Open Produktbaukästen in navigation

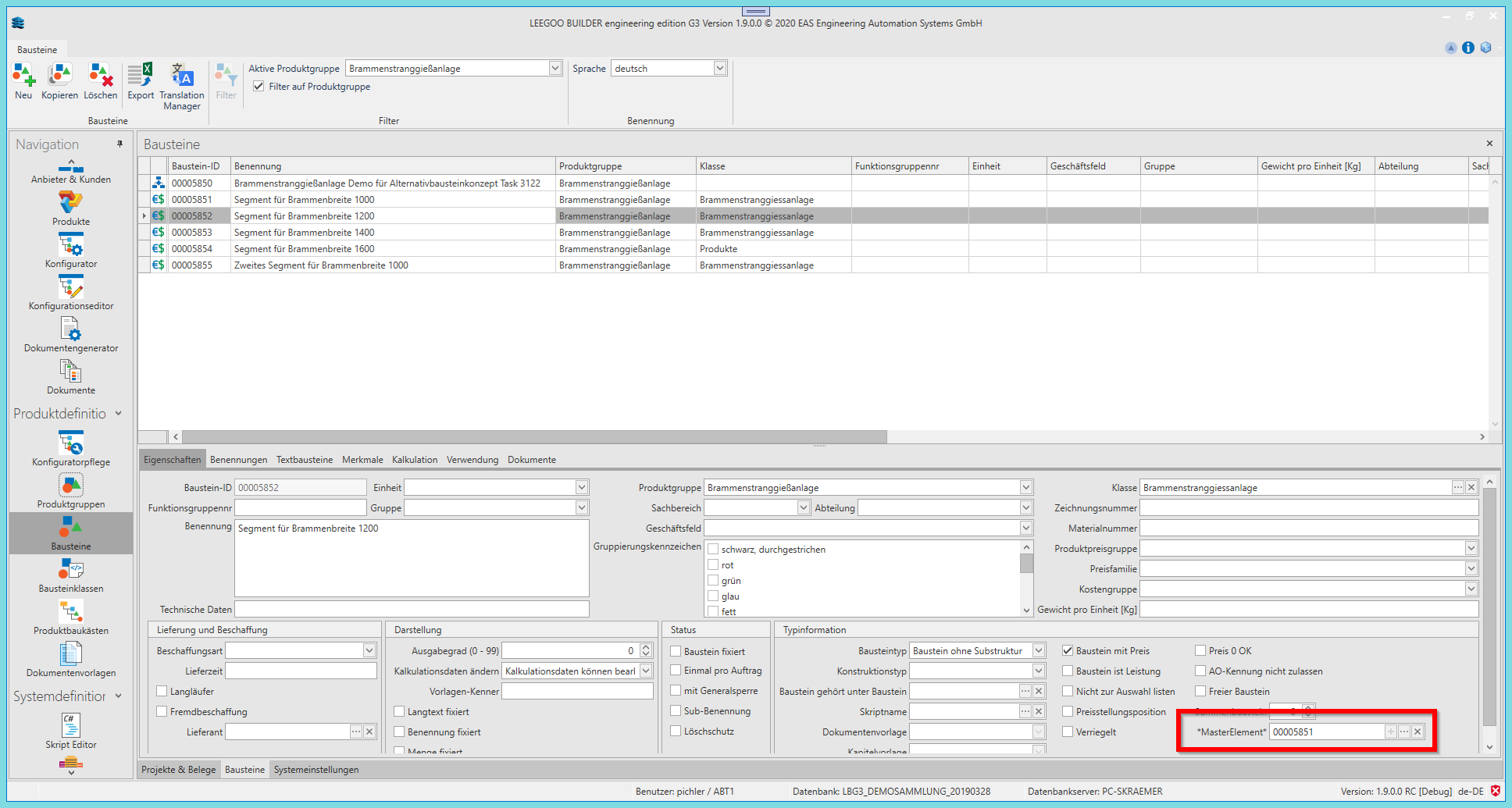pyautogui.click(x=71, y=618)
